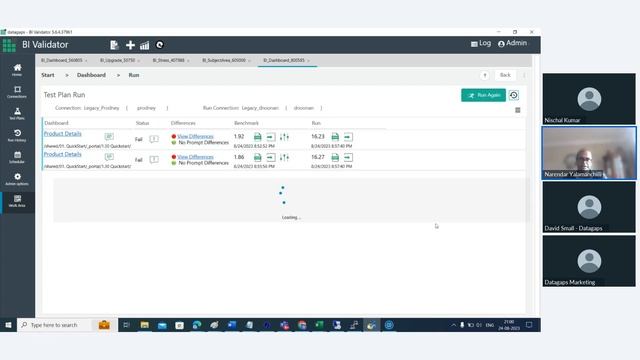Image resolution: width=640 pixels, height=360 pixels.
Task: Click green file icon beside benchmark 1.92
Action: (x=258, y=137)
